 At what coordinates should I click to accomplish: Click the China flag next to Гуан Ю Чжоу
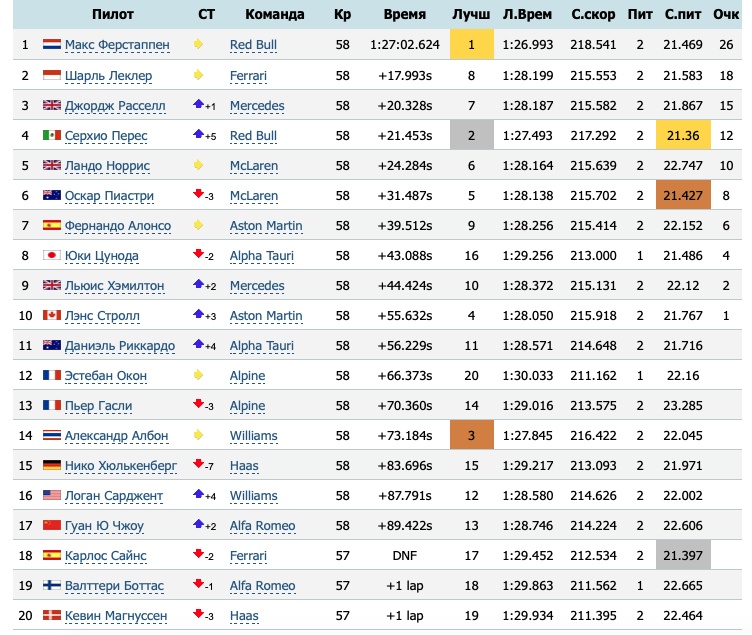(x=52, y=525)
